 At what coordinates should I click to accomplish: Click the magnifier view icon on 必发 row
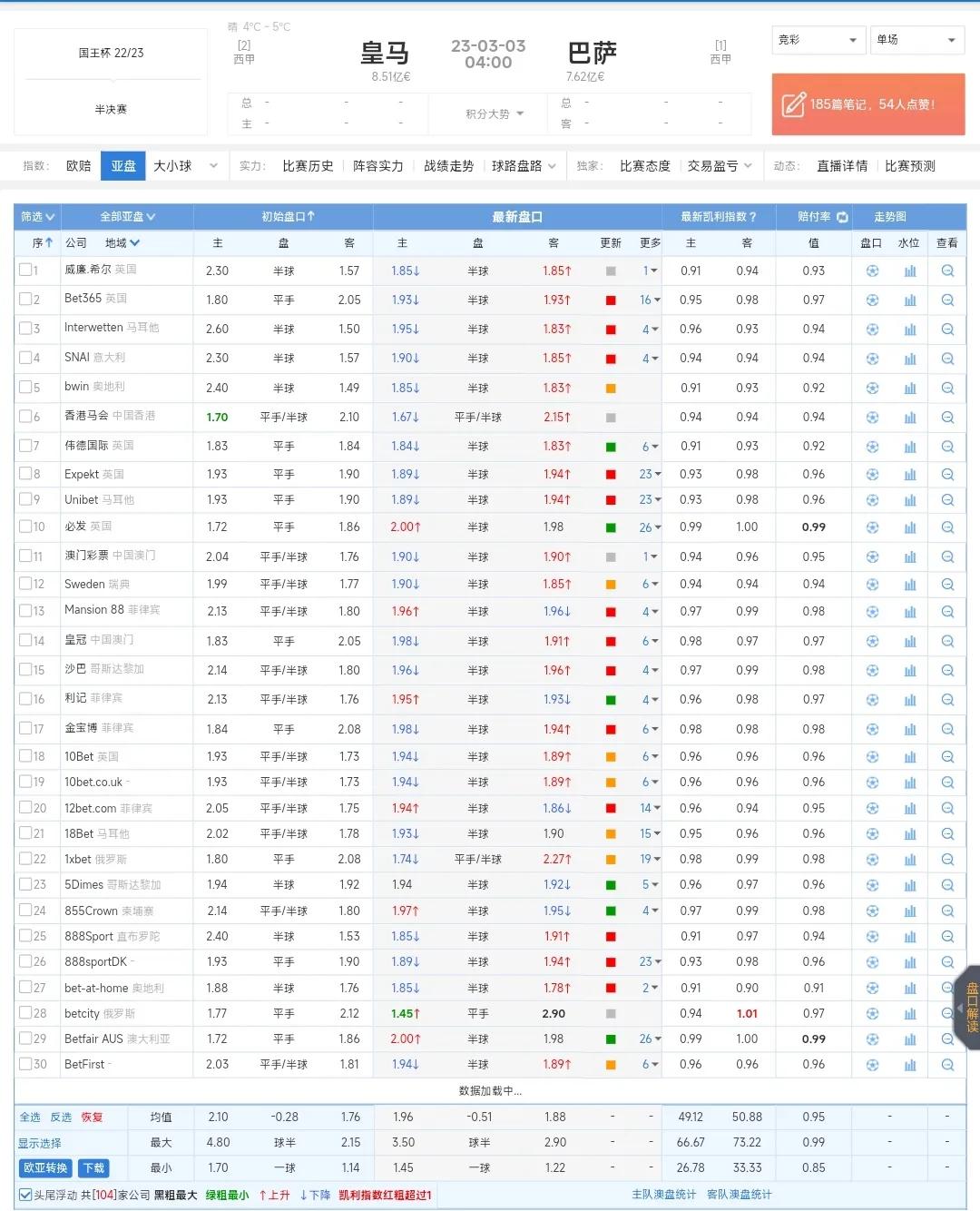947,527
